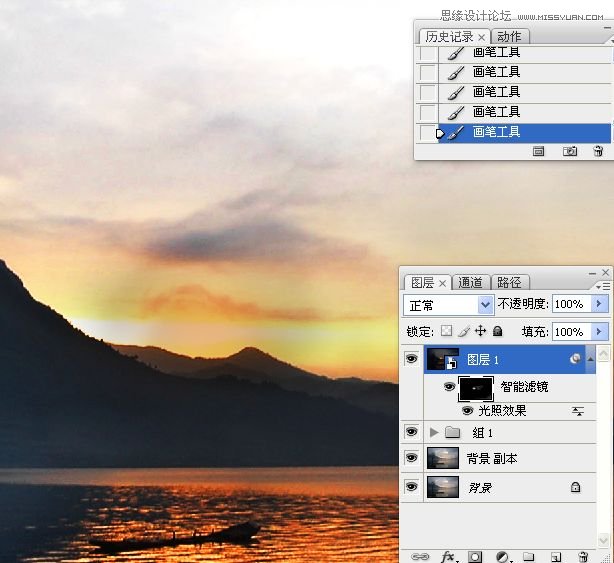Open the Layers panel flyout menu
This screenshot has width=614, height=563.
603,287
